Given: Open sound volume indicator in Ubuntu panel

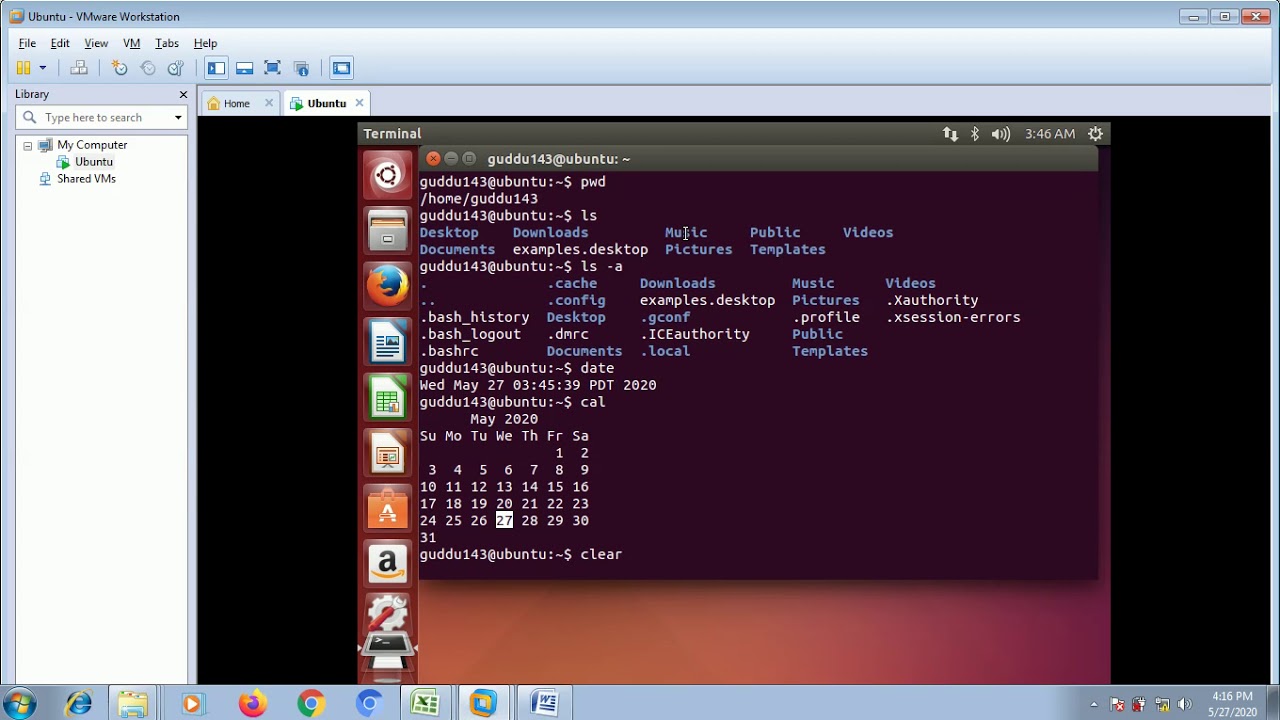Looking at the screenshot, I should pyautogui.click(x=1001, y=133).
